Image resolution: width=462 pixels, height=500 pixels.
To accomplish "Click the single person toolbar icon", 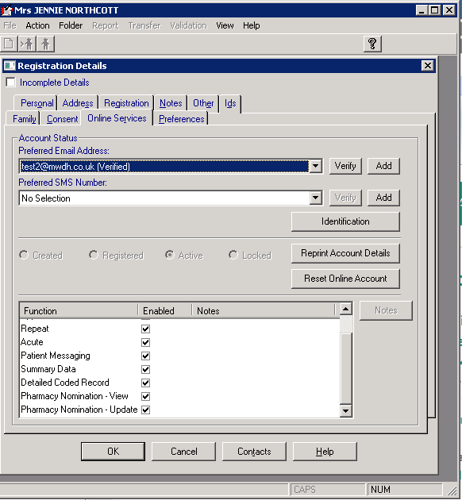I will pos(46,44).
